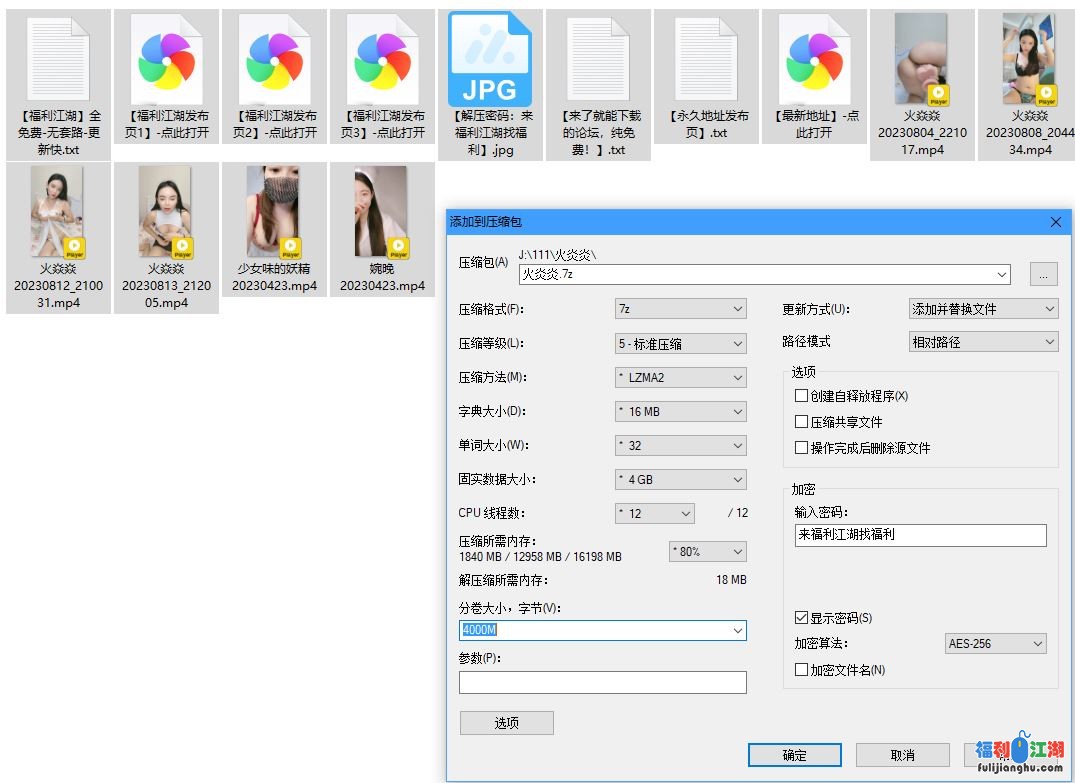
Task: Click the 发布页1 browser shortcut icon
Action: 167,59
